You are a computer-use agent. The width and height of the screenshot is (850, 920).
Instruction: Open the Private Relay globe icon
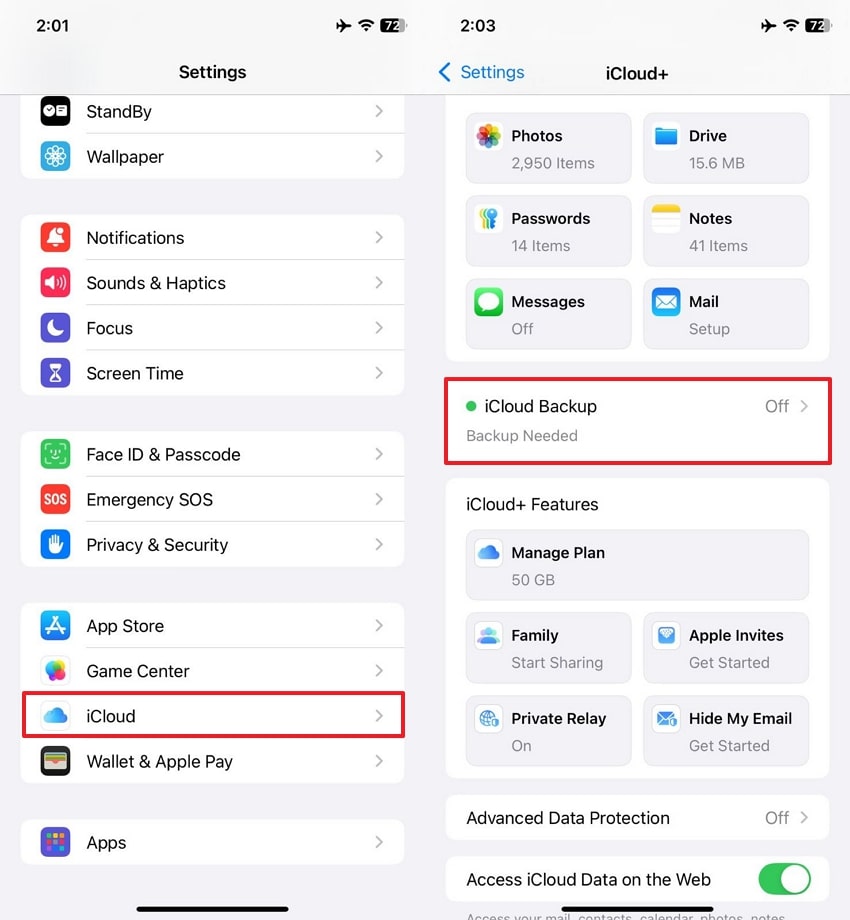pos(488,718)
